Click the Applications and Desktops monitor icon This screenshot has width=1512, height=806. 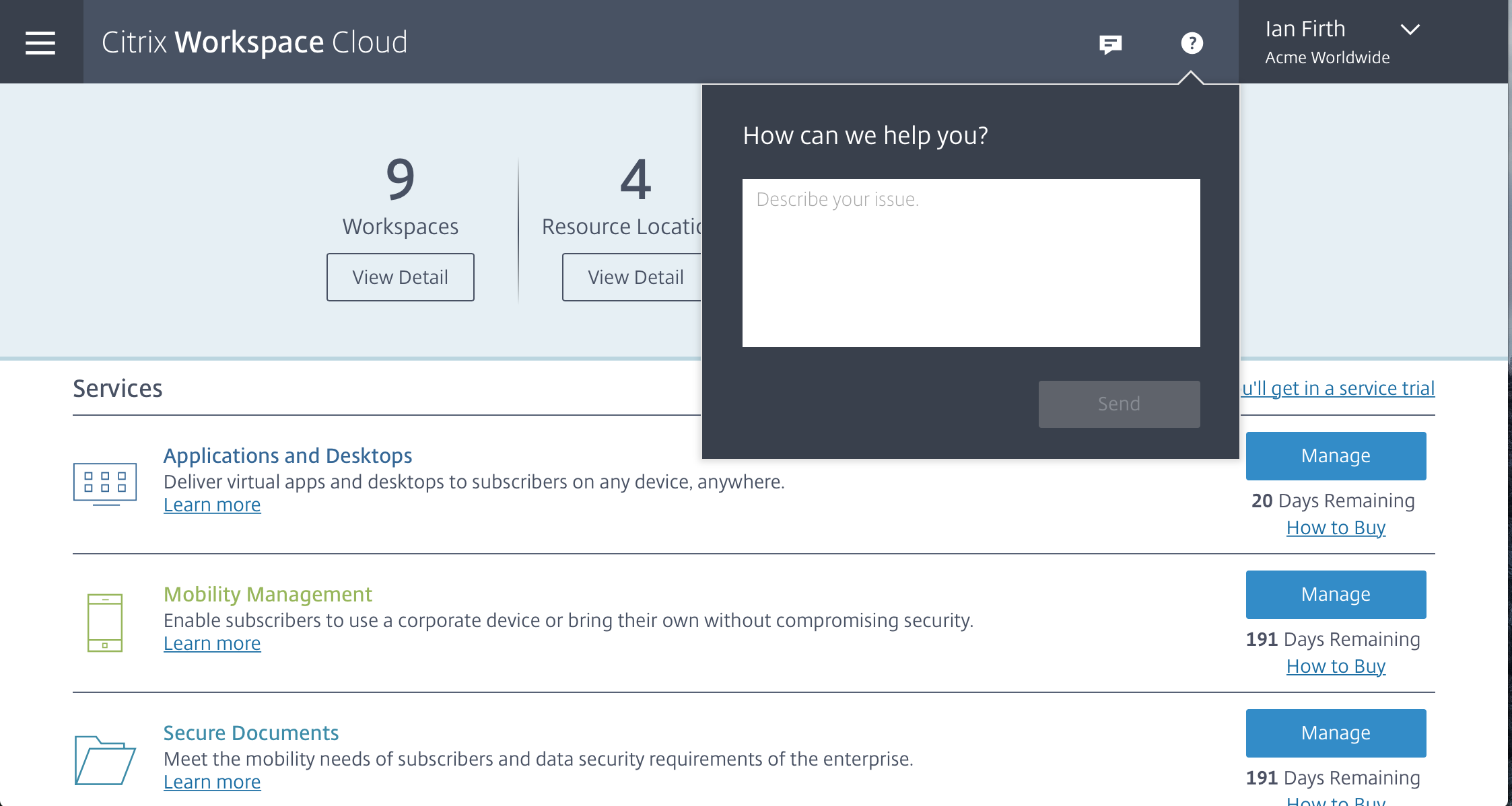(105, 484)
